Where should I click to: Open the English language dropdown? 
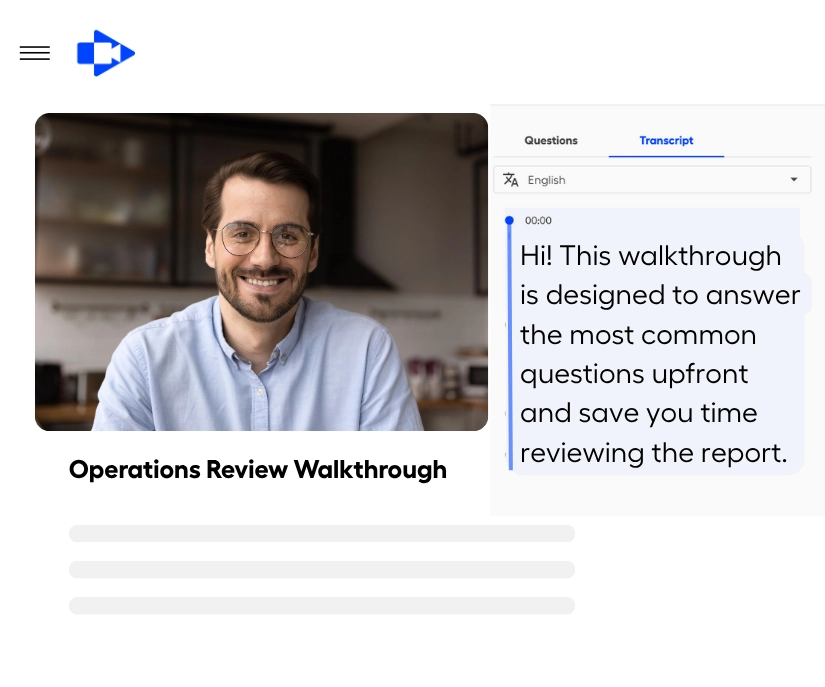tap(652, 179)
